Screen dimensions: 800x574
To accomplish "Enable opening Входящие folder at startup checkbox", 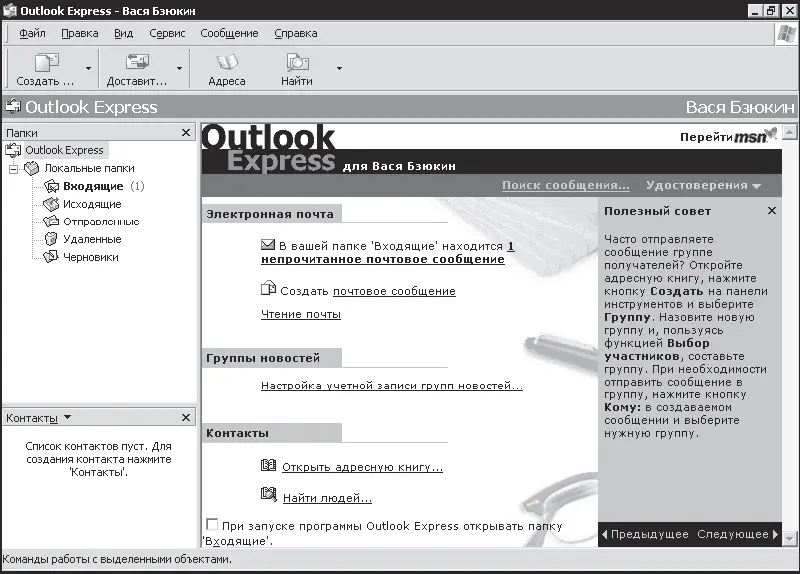I will pos(211,525).
